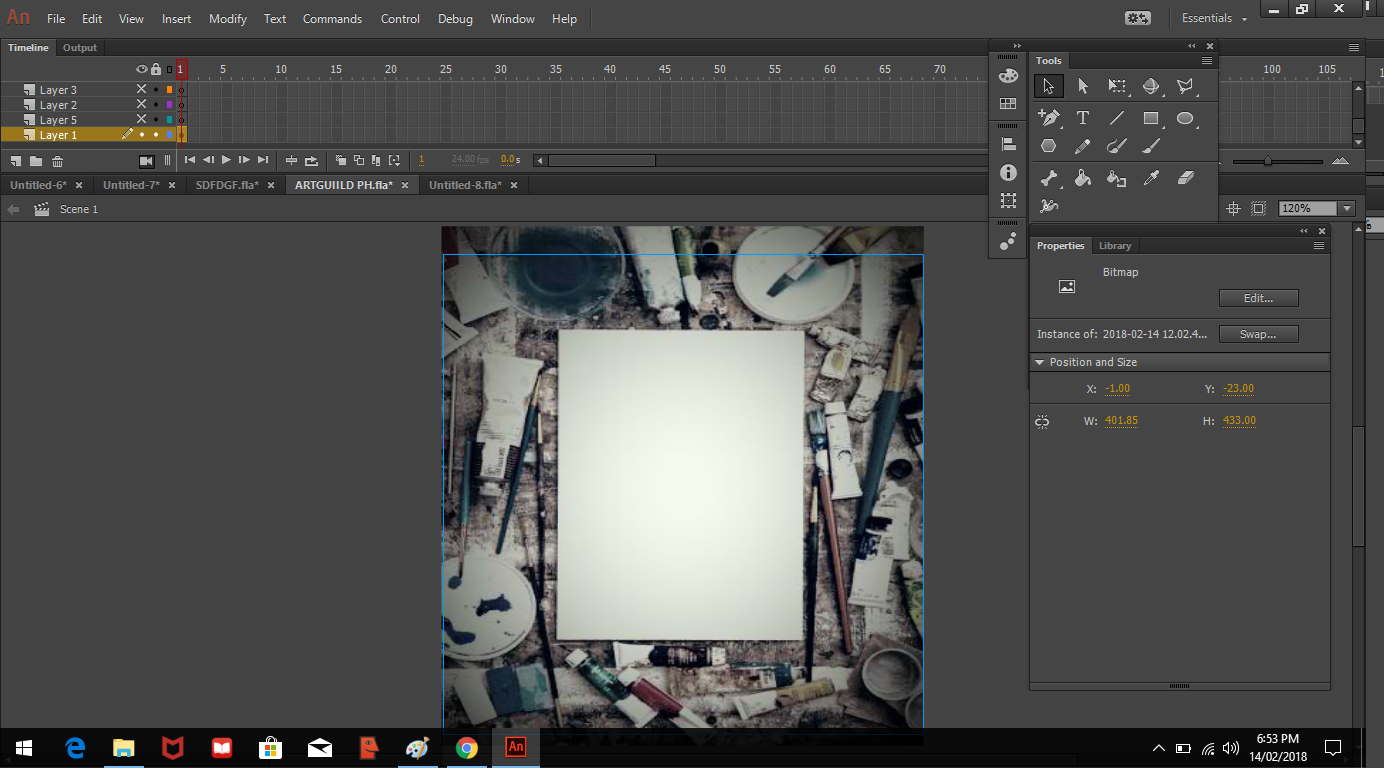
Task: Click the Center Stage icon
Action: tap(1233, 208)
